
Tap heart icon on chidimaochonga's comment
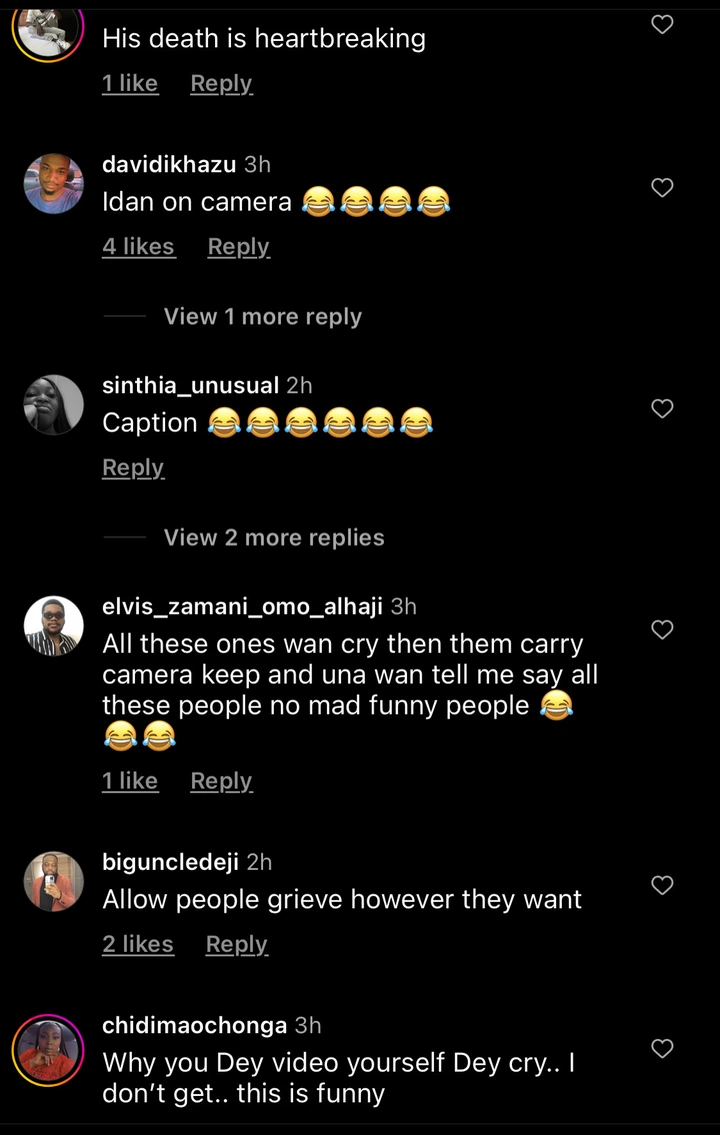[x=662, y=1048]
